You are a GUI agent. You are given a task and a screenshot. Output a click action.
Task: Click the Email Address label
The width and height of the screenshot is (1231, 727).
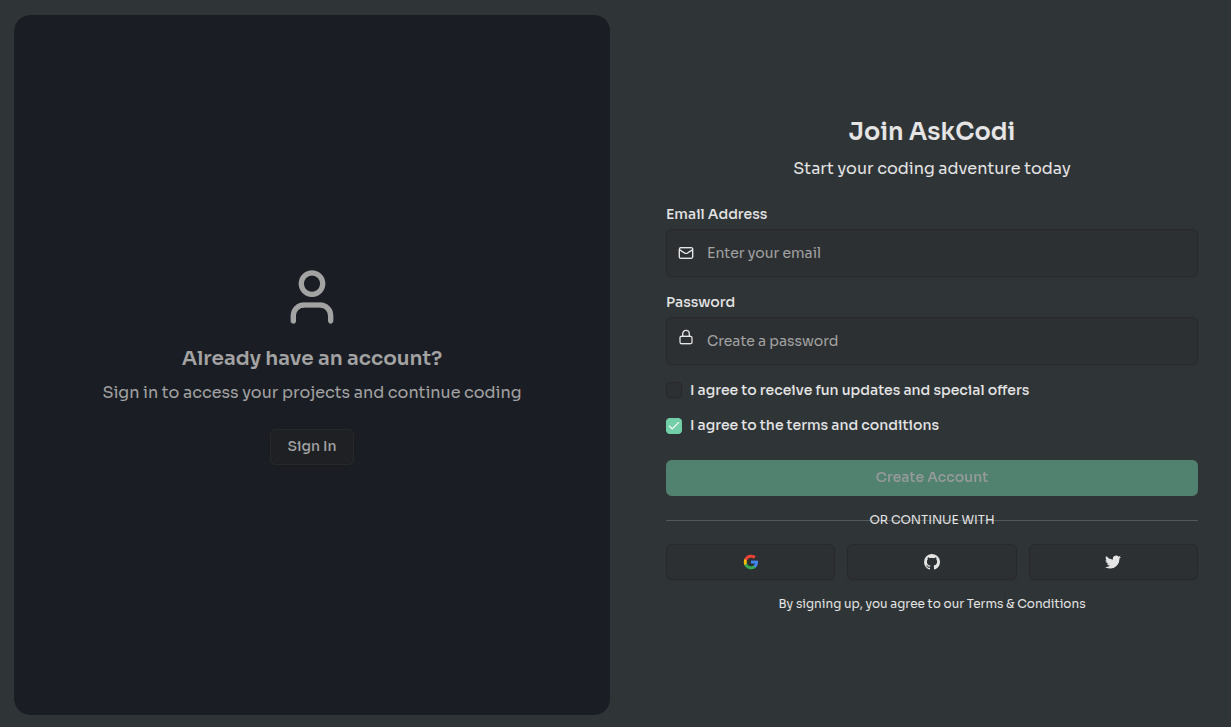point(717,214)
